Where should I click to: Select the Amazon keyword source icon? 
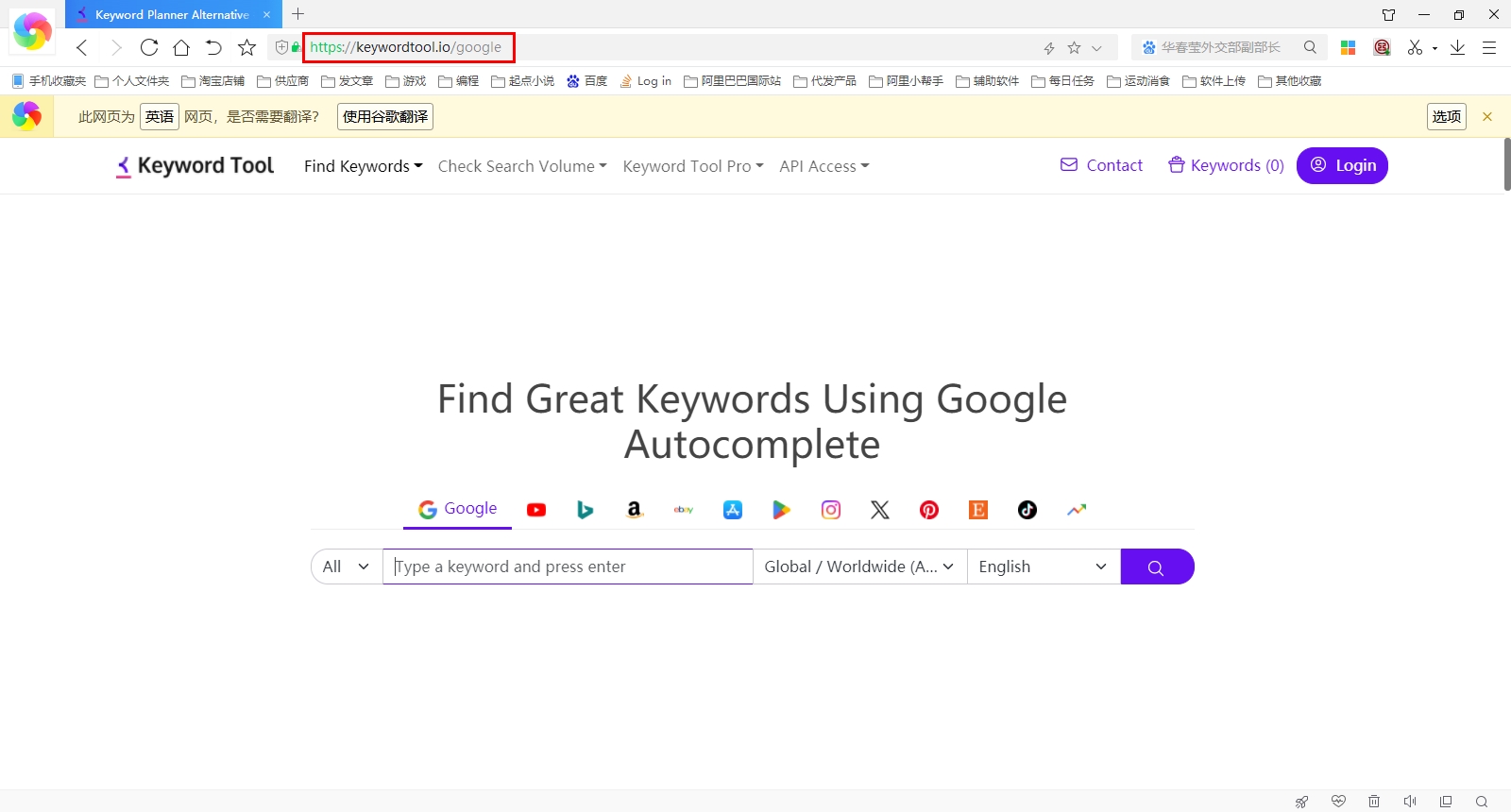click(635, 510)
